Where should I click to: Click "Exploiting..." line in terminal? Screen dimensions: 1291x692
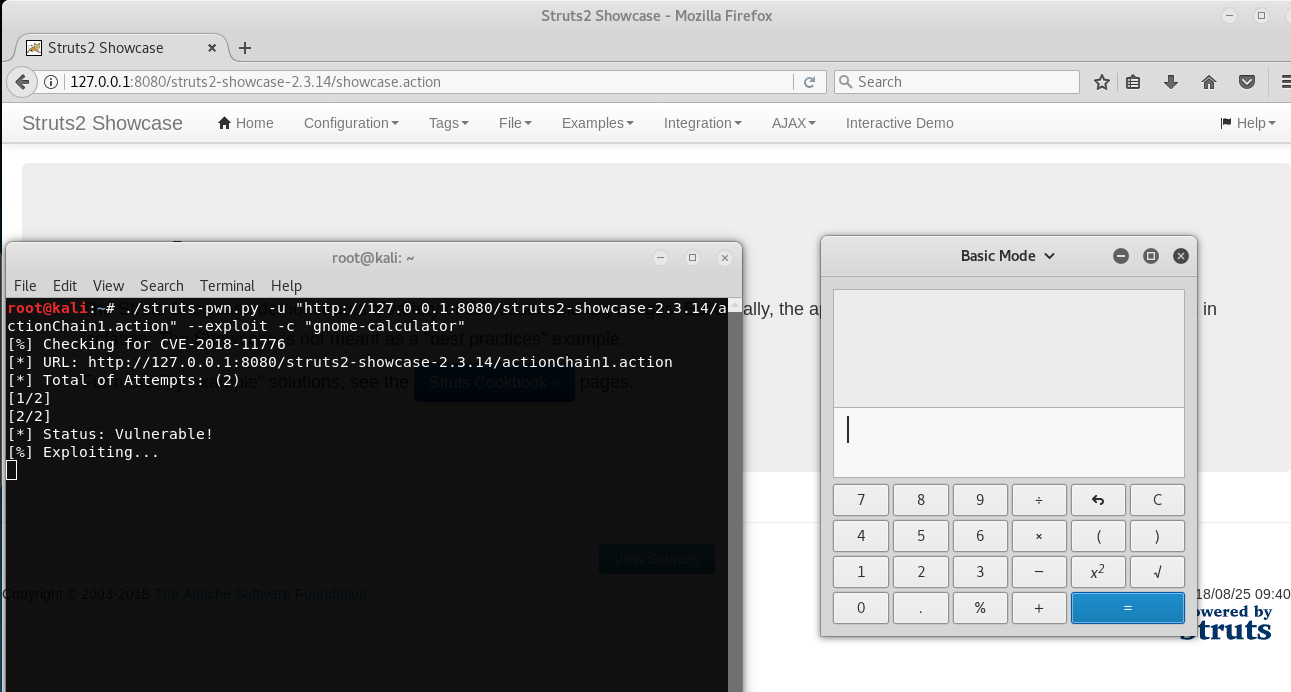pyautogui.click(x=101, y=452)
